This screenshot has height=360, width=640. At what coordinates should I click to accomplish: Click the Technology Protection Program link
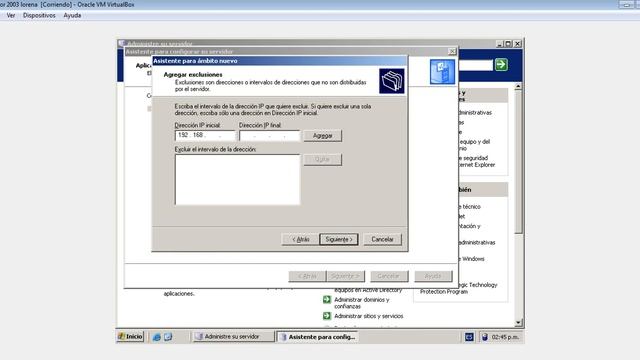point(459,288)
